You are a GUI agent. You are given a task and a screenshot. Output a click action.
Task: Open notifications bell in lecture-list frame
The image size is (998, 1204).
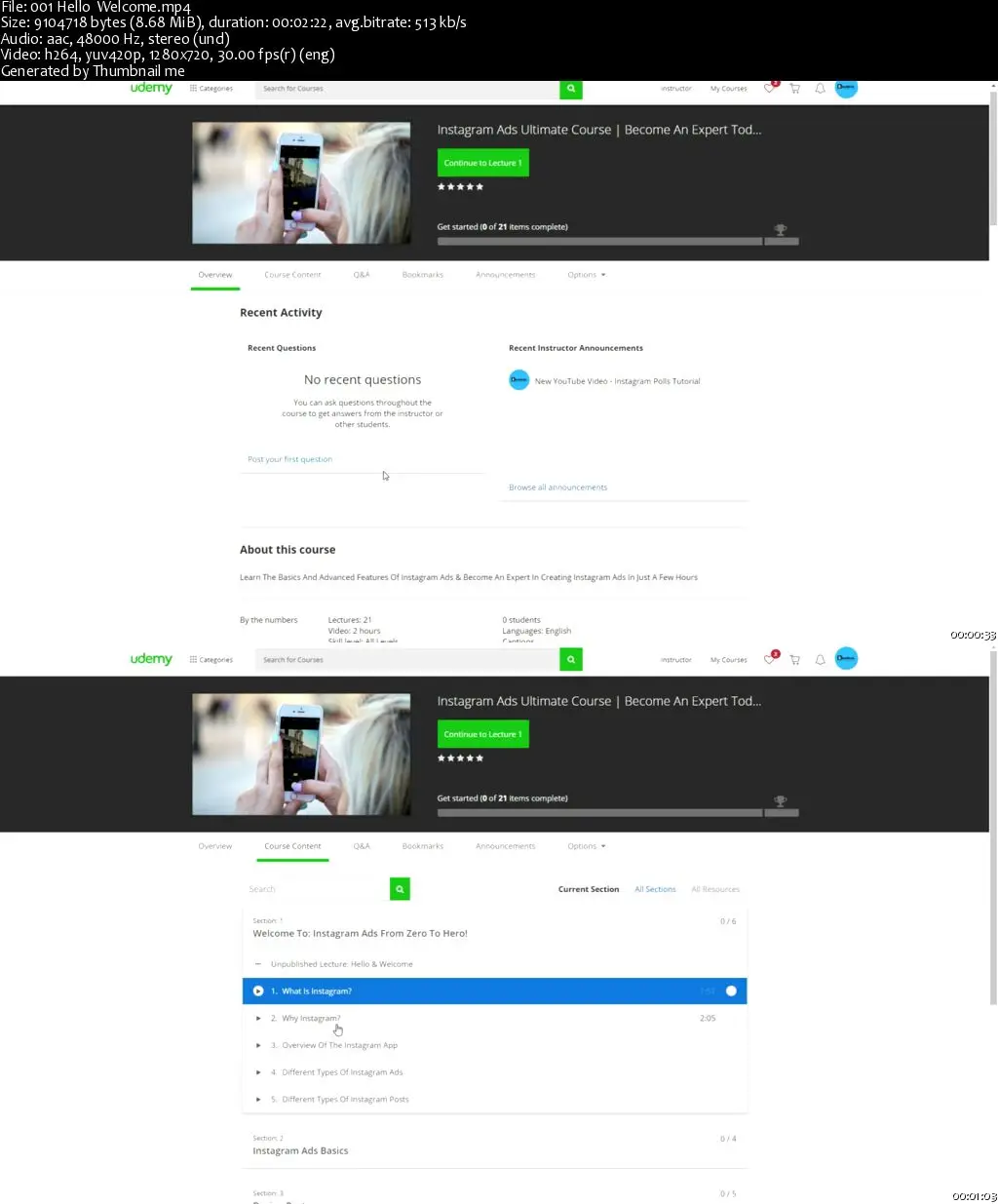click(x=820, y=660)
